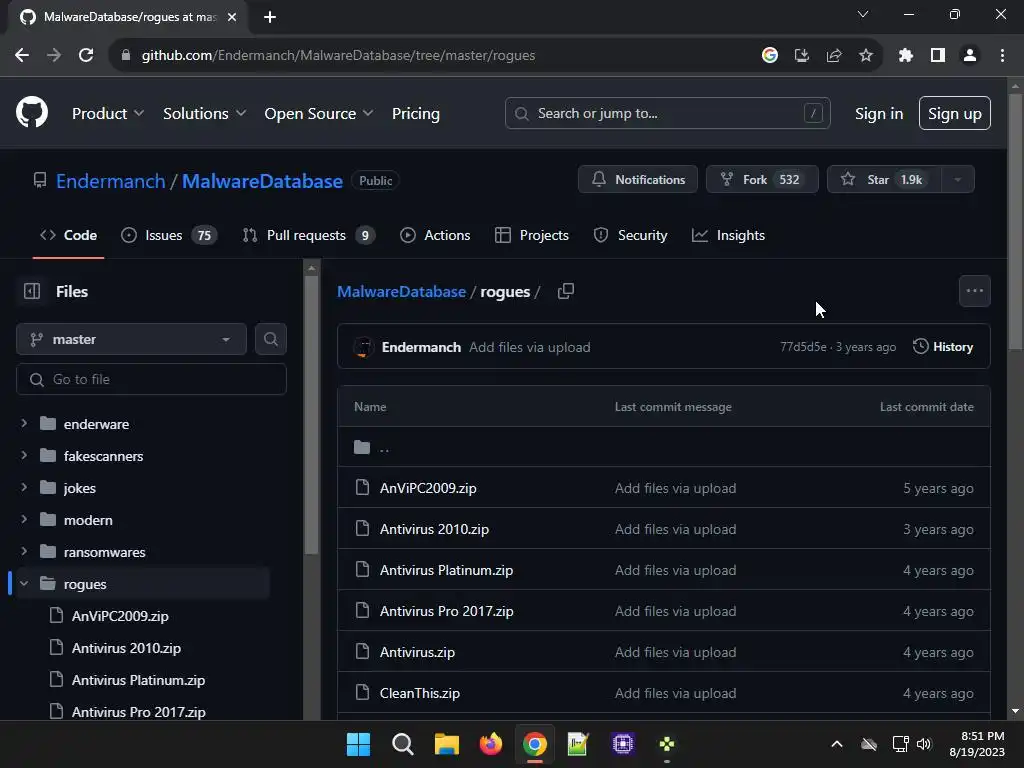Open the browser Extensions puzzle icon
This screenshot has height=768, width=1024.
905,56
